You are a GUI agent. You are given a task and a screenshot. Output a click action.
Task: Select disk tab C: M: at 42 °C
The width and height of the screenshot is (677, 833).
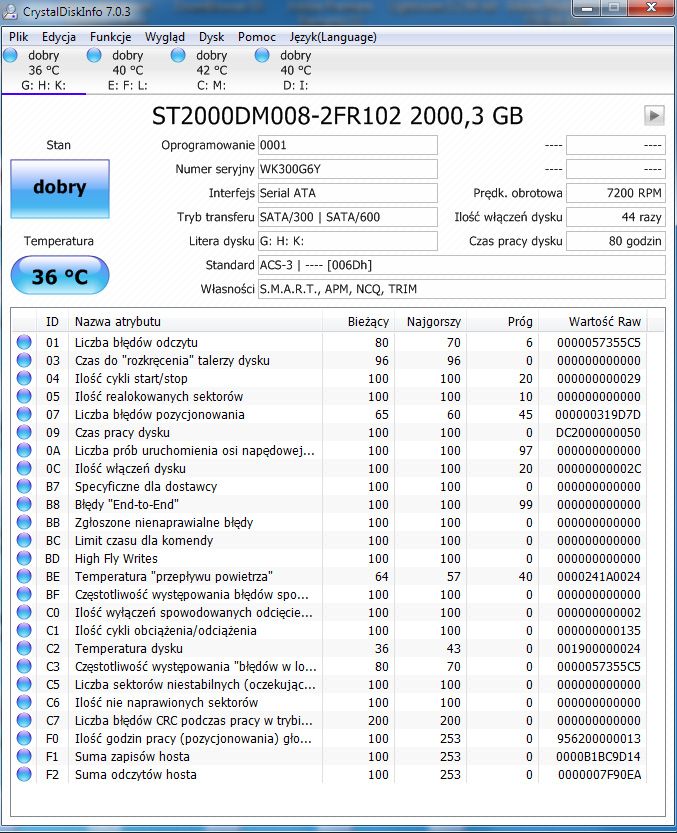(x=211, y=70)
